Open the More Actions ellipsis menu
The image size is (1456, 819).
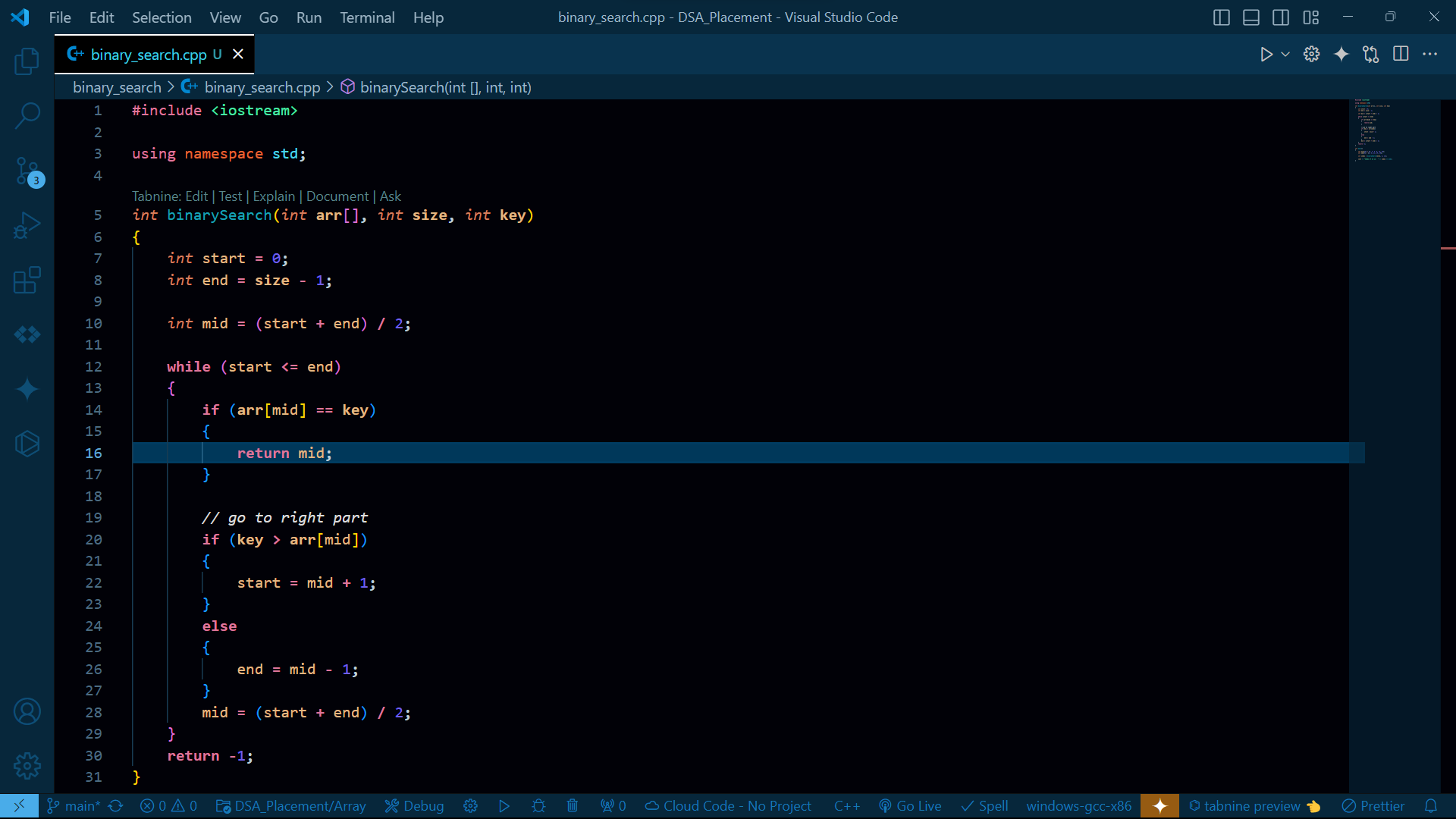(1430, 54)
